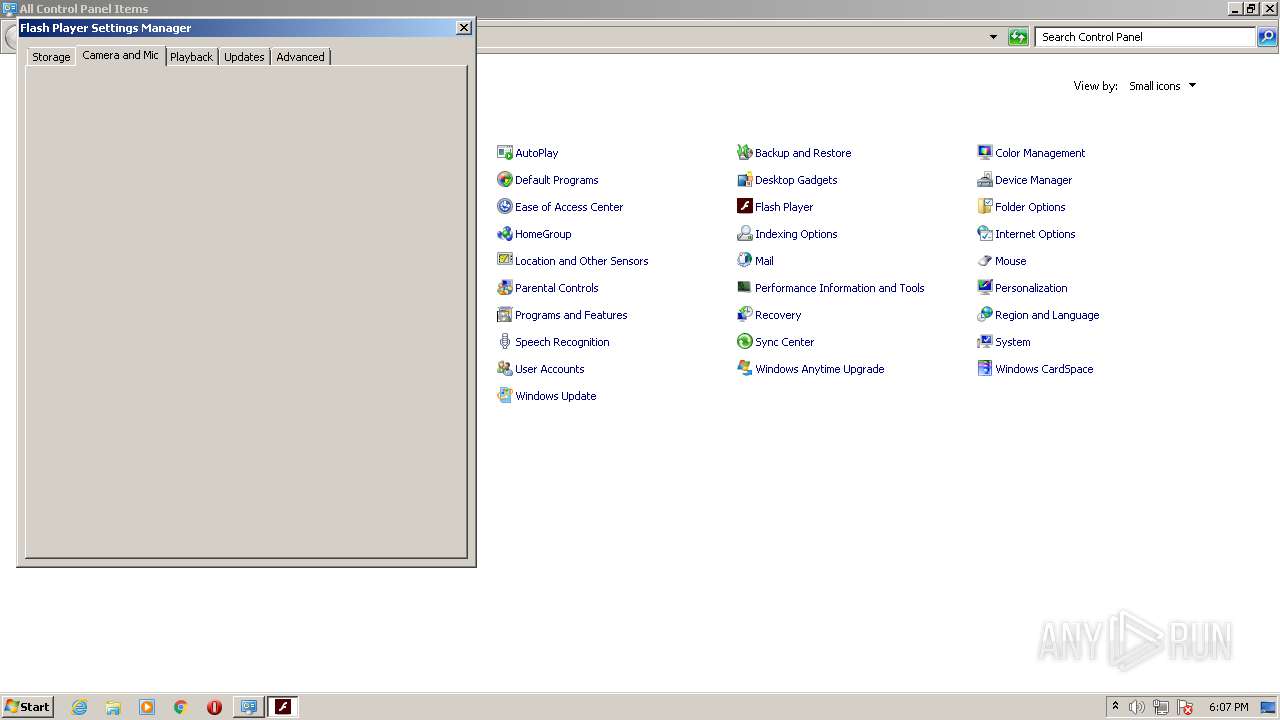Launch Internet Explorer from taskbar

click(x=79, y=707)
